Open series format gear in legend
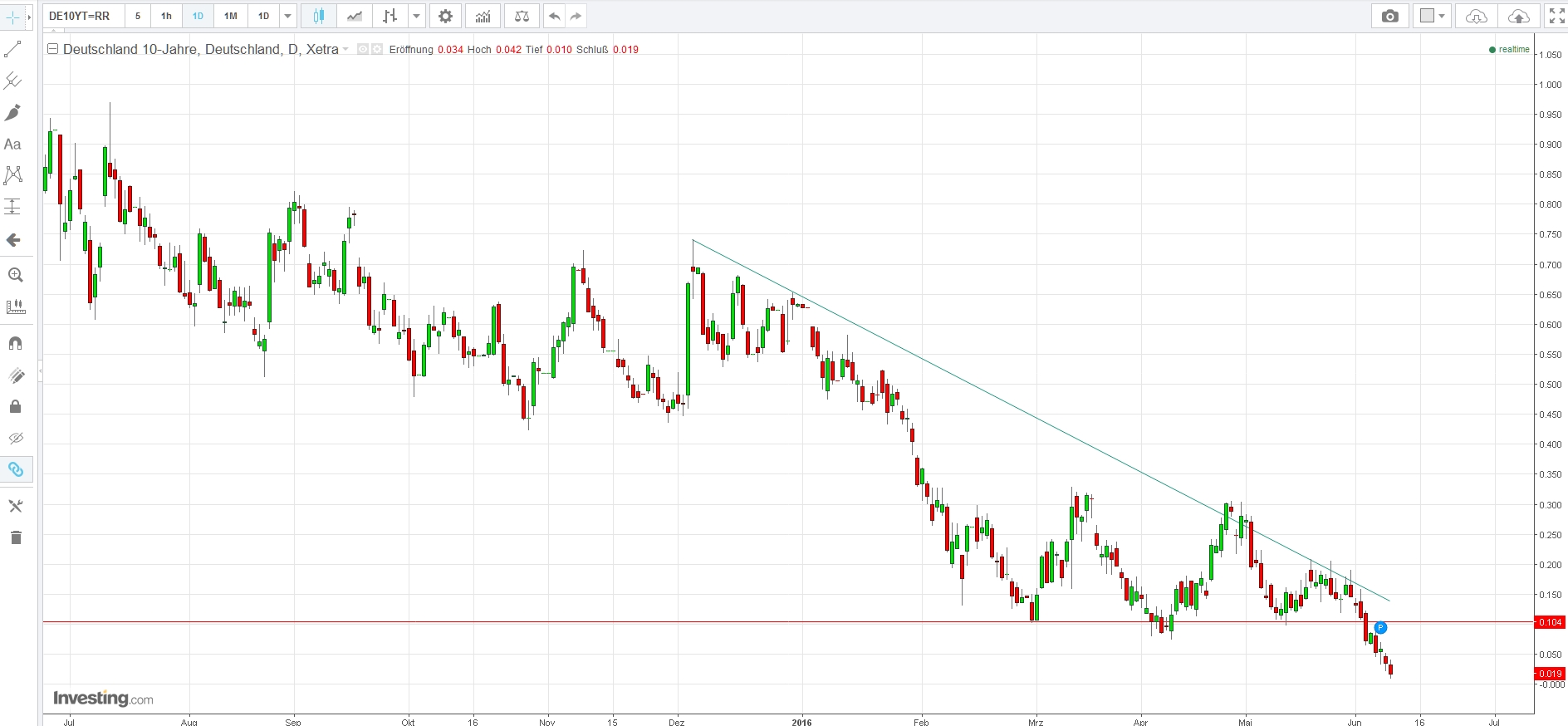The width and height of the screenshot is (1568, 726). [x=377, y=49]
